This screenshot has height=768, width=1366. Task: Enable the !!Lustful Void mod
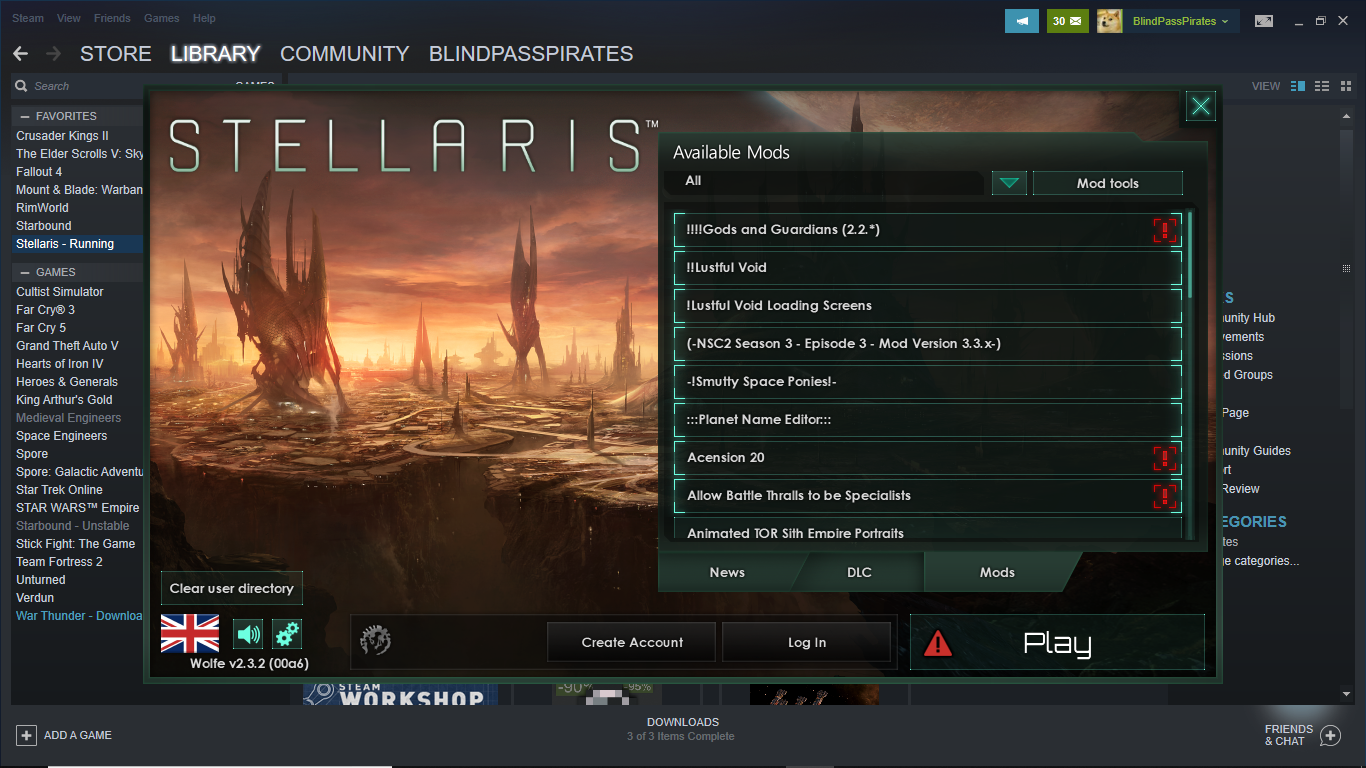(927, 268)
